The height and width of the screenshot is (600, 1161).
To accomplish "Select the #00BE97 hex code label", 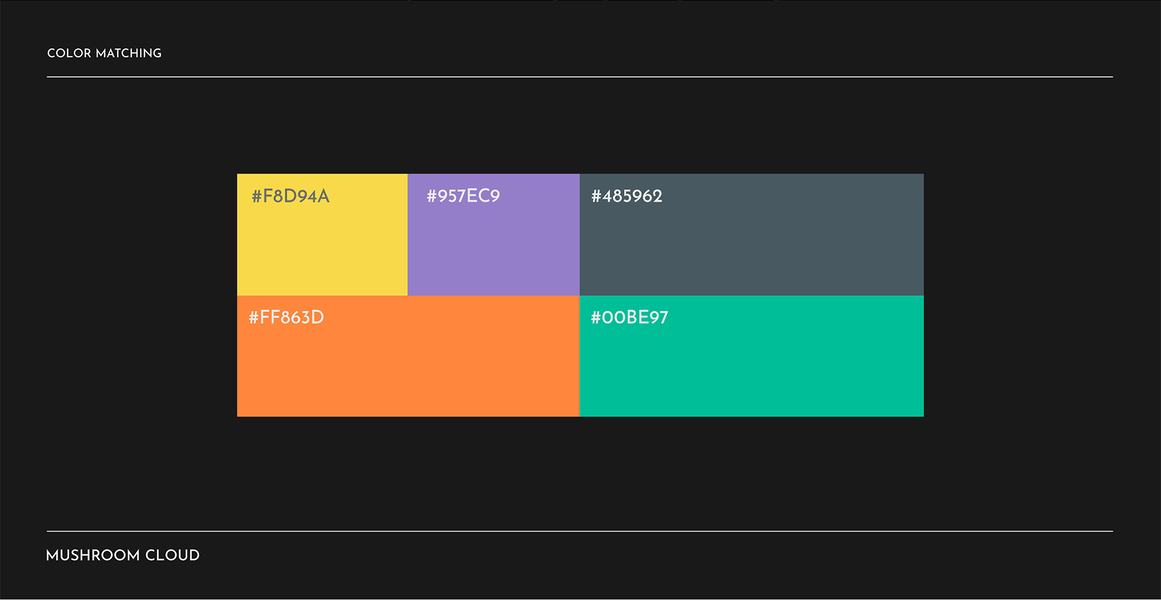I will point(630,318).
